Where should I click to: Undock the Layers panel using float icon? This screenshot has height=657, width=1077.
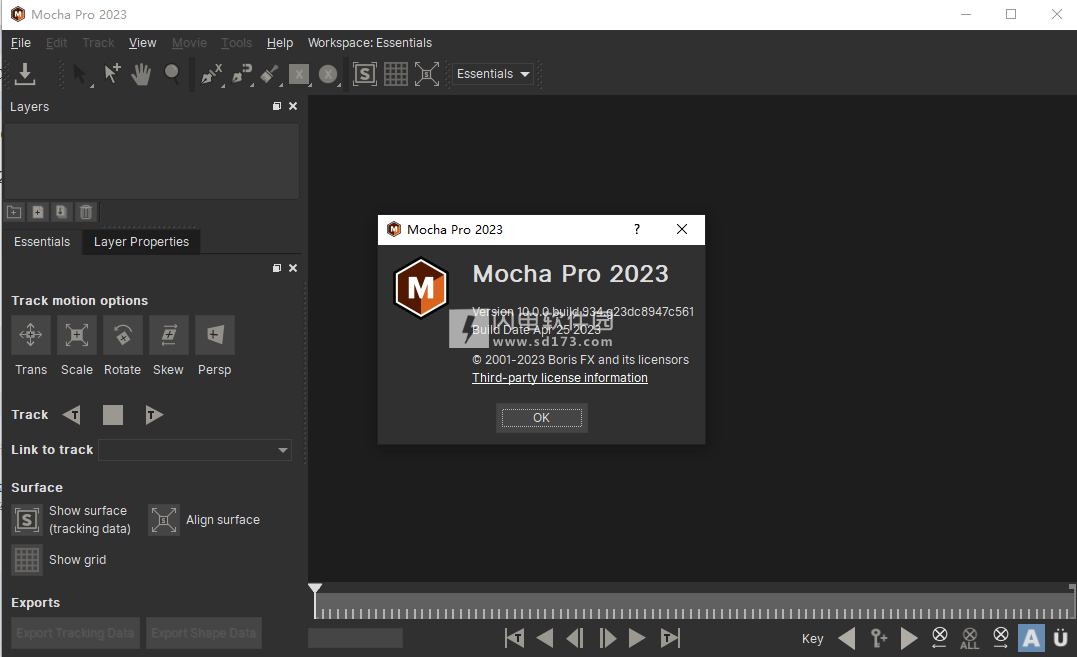[277, 106]
